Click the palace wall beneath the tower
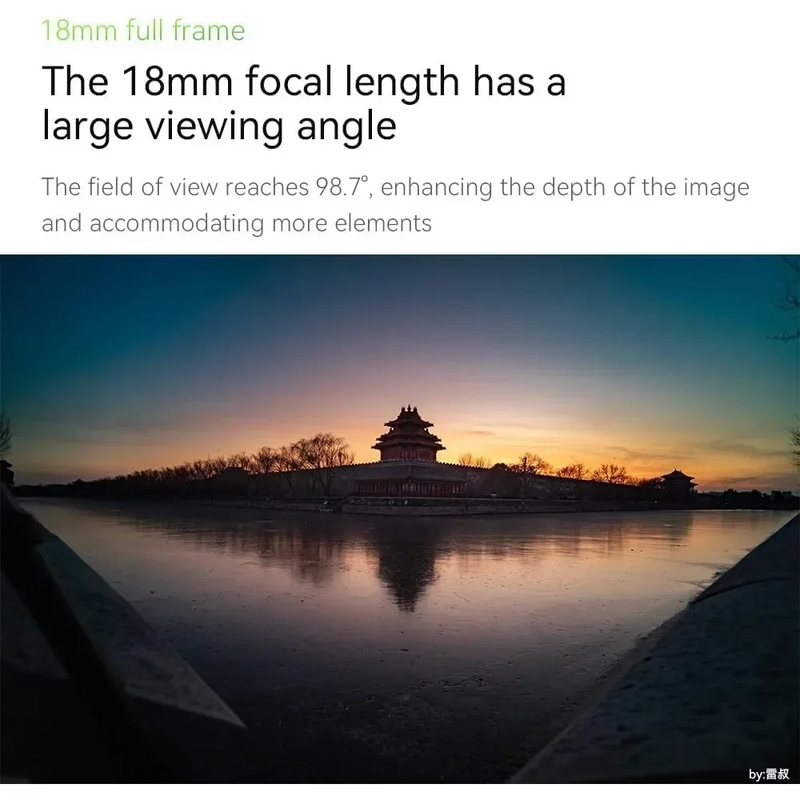The image size is (800, 800). (x=408, y=480)
